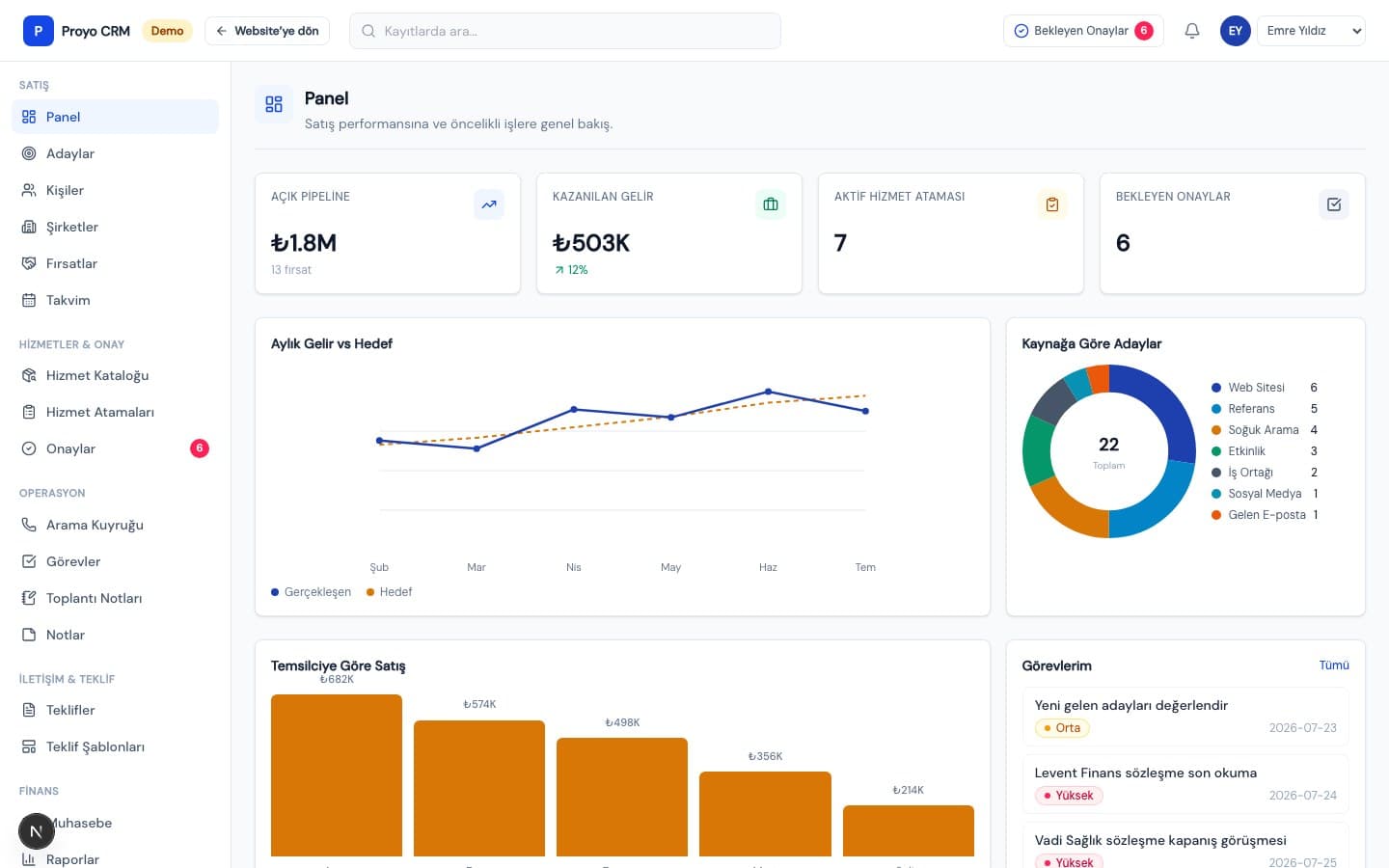Open the Levent Finans sözleşme son okuma task

coord(1185,784)
